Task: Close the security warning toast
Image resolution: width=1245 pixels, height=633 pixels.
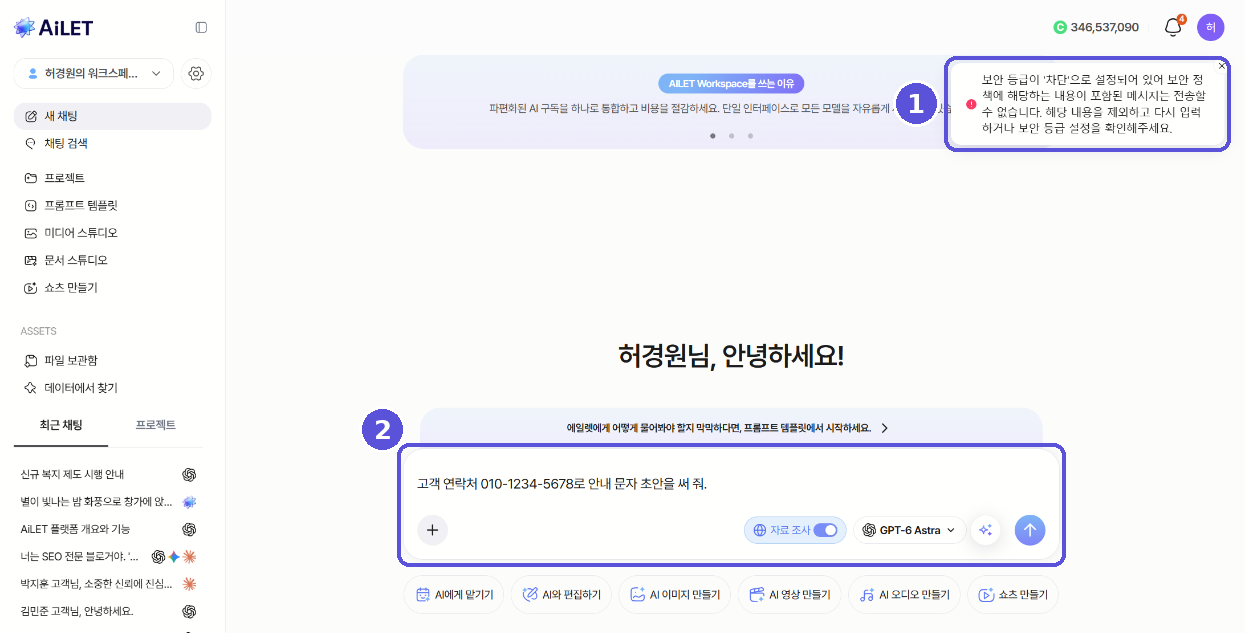Action: (1221, 65)
